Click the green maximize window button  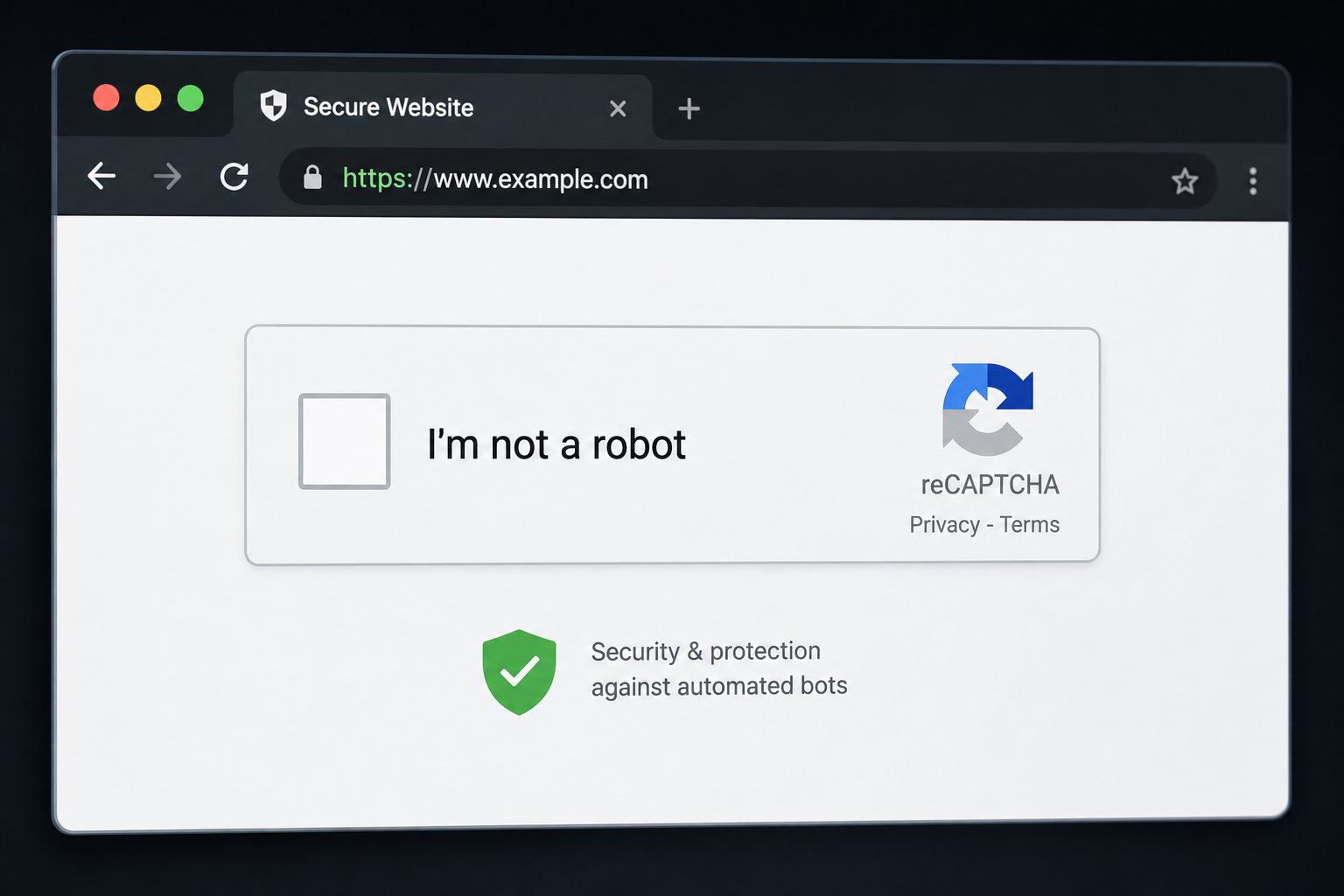point(191,98)
